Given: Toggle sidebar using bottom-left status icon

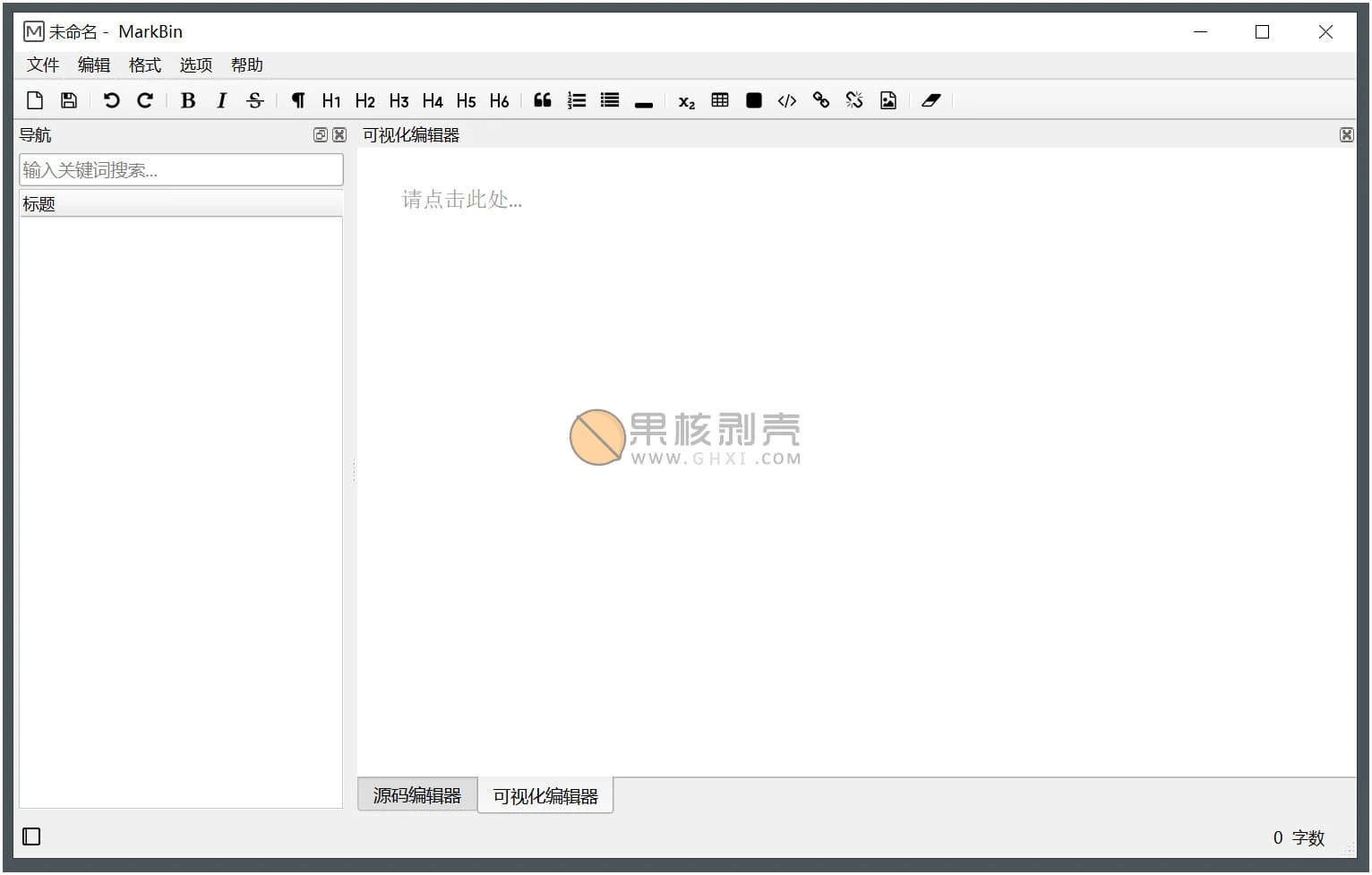Looking at the screenshot, I should (x=31, y=836).
